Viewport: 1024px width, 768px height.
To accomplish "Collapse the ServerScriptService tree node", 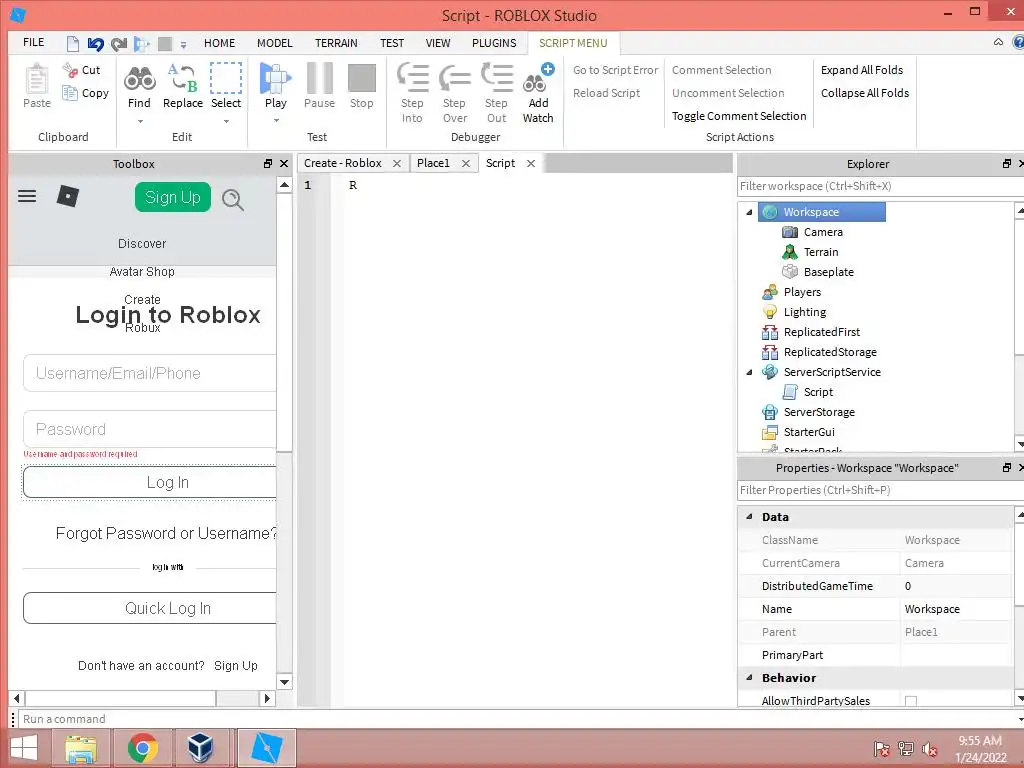I will click(x=749, y=372).
